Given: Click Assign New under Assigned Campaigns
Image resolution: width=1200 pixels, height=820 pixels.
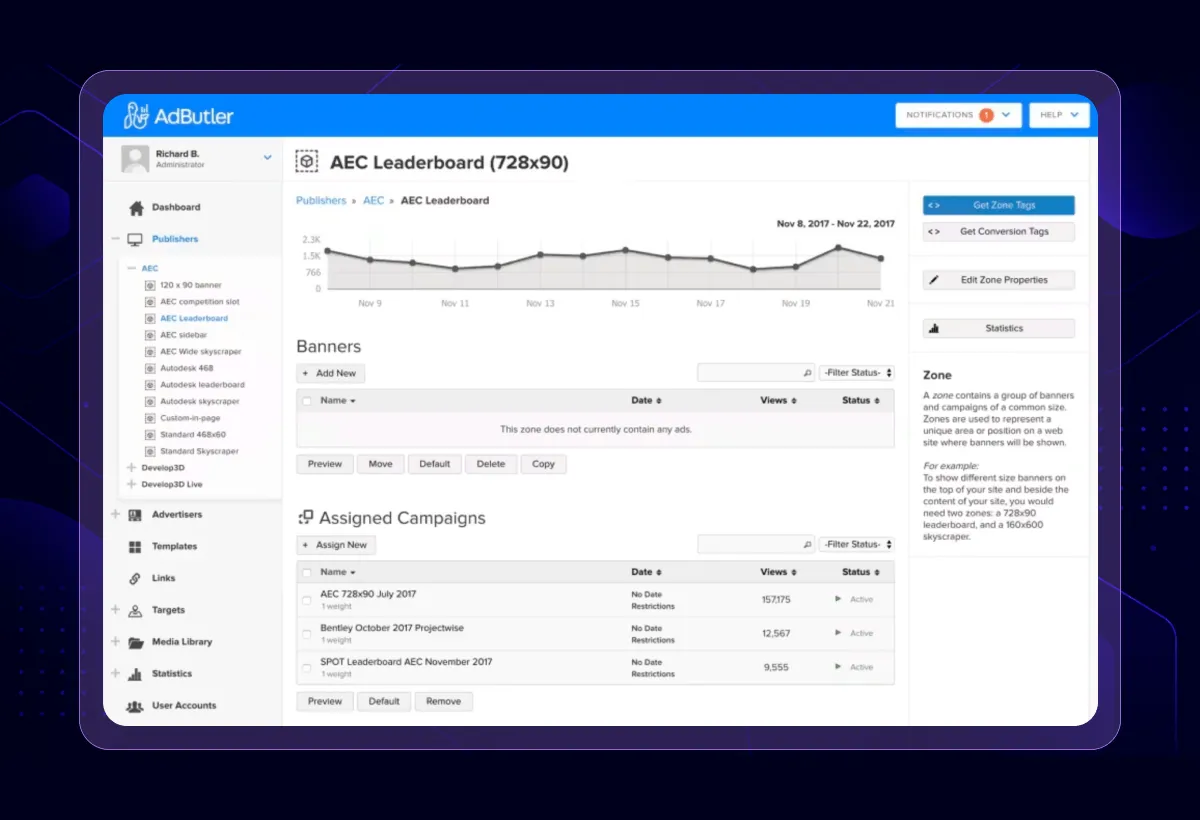Looking at the screenshot, I should pyautogui.click(x=336, y=545).
